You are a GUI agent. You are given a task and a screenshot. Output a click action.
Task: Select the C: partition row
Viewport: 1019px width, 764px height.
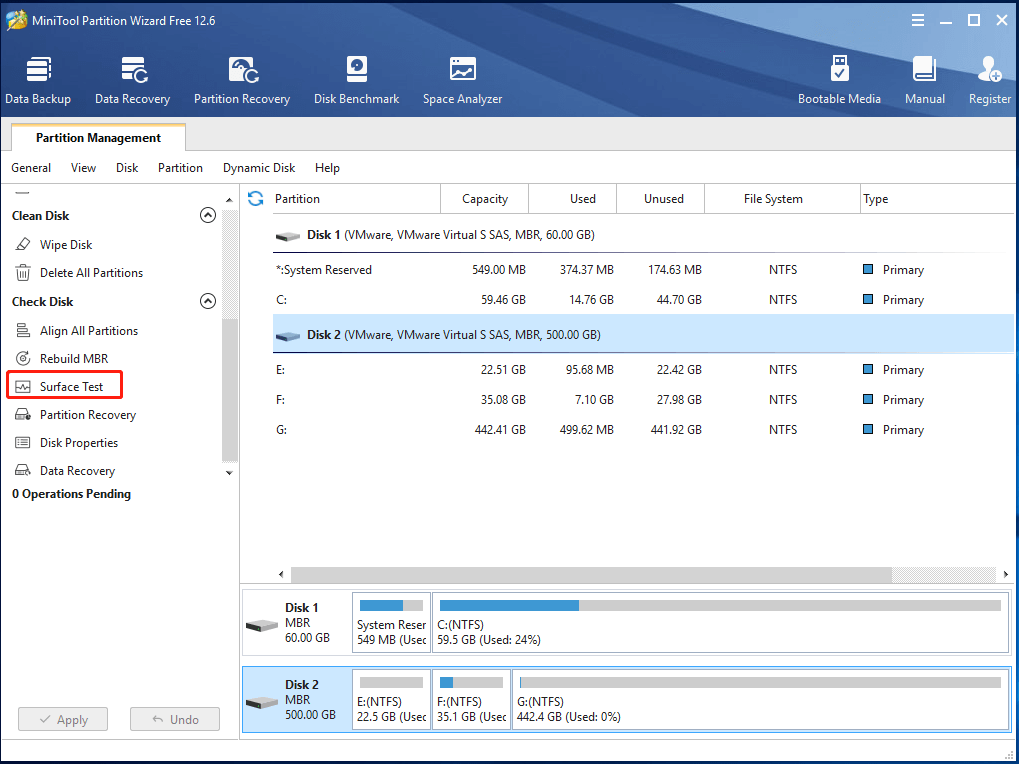point(643,299)
